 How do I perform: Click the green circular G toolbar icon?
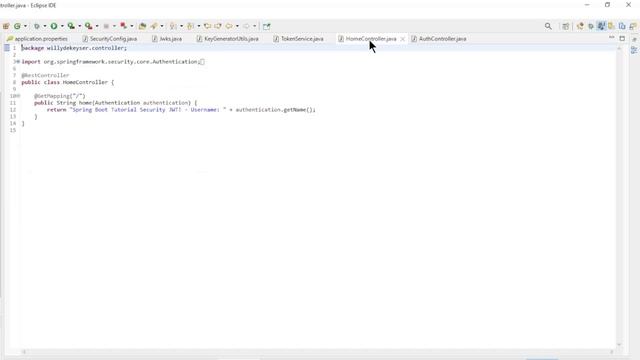17,26
